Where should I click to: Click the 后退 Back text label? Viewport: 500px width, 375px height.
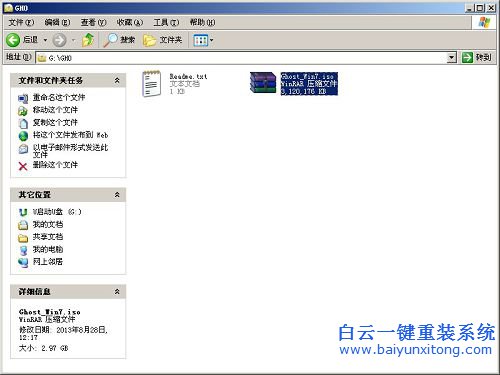click(x=30, y=40)
